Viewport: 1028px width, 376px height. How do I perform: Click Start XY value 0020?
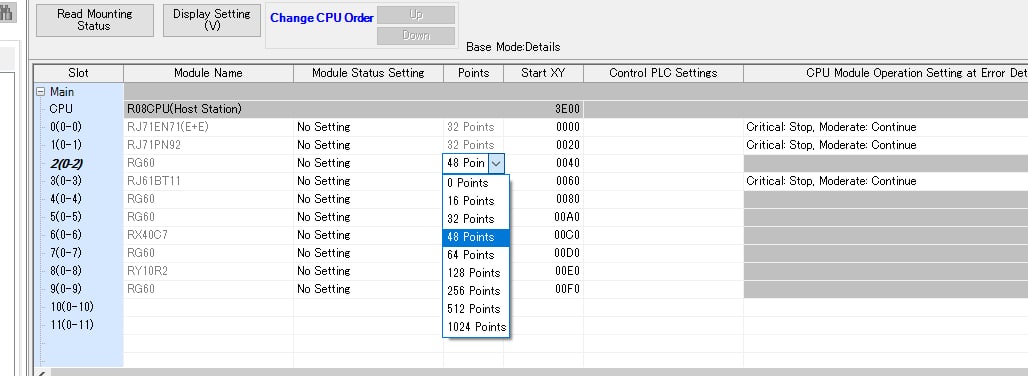[x=568, y=145]
